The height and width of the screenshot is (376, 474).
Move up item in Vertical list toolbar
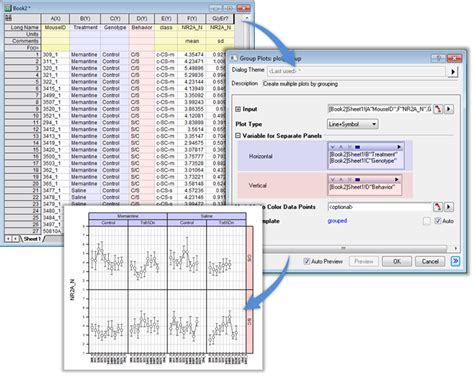point(341,180)
